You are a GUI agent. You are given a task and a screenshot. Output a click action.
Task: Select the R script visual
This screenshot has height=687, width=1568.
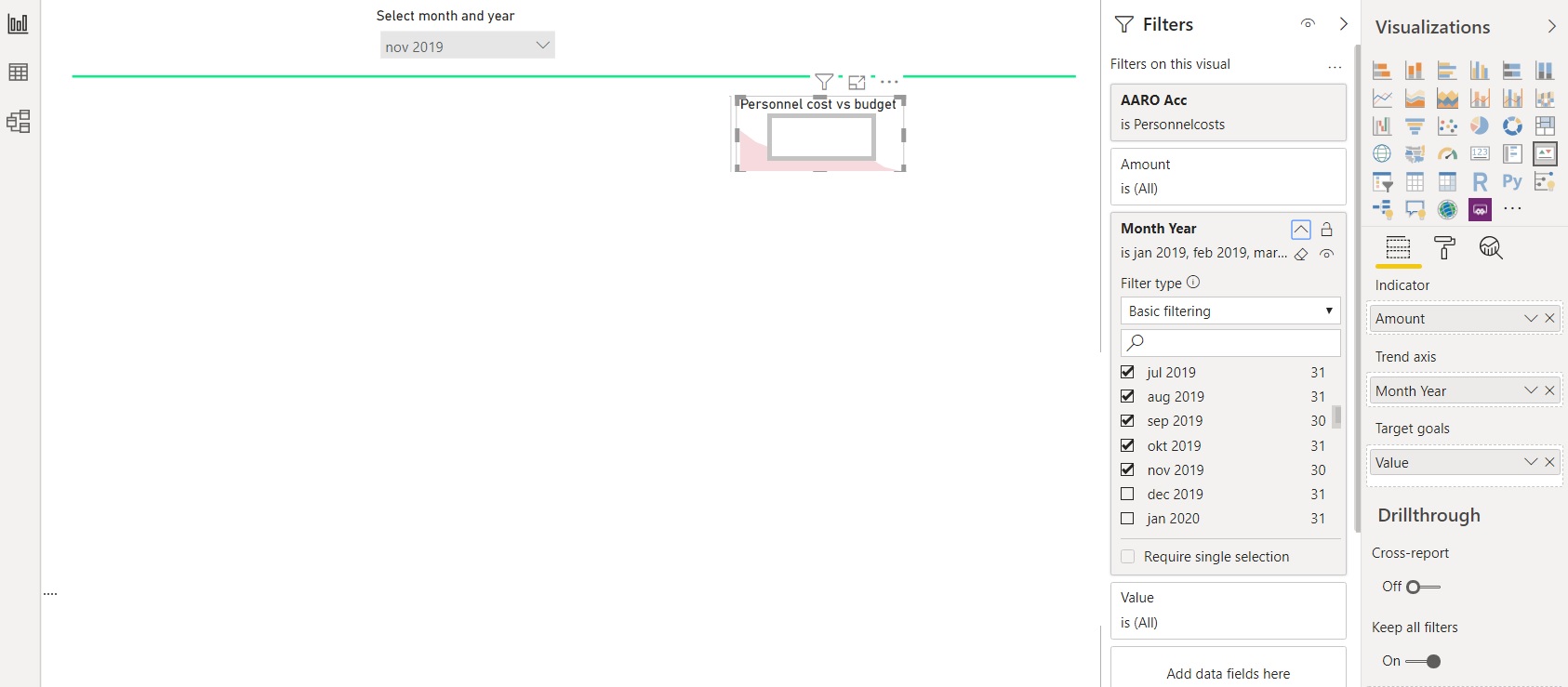pyautogui.click(x=1480, y=181)
